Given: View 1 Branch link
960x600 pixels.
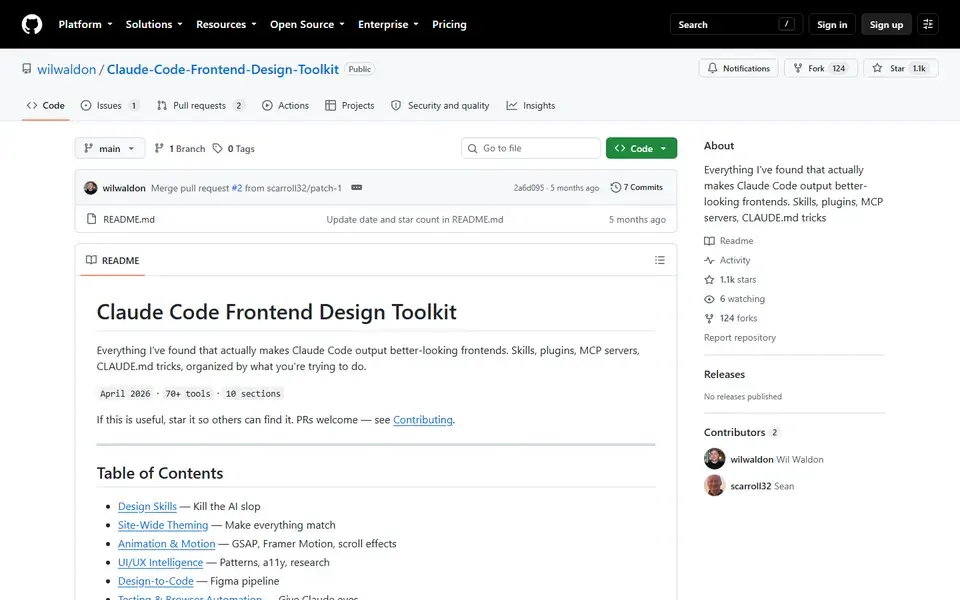Looking at the screenshot, I should click(180, 148).
